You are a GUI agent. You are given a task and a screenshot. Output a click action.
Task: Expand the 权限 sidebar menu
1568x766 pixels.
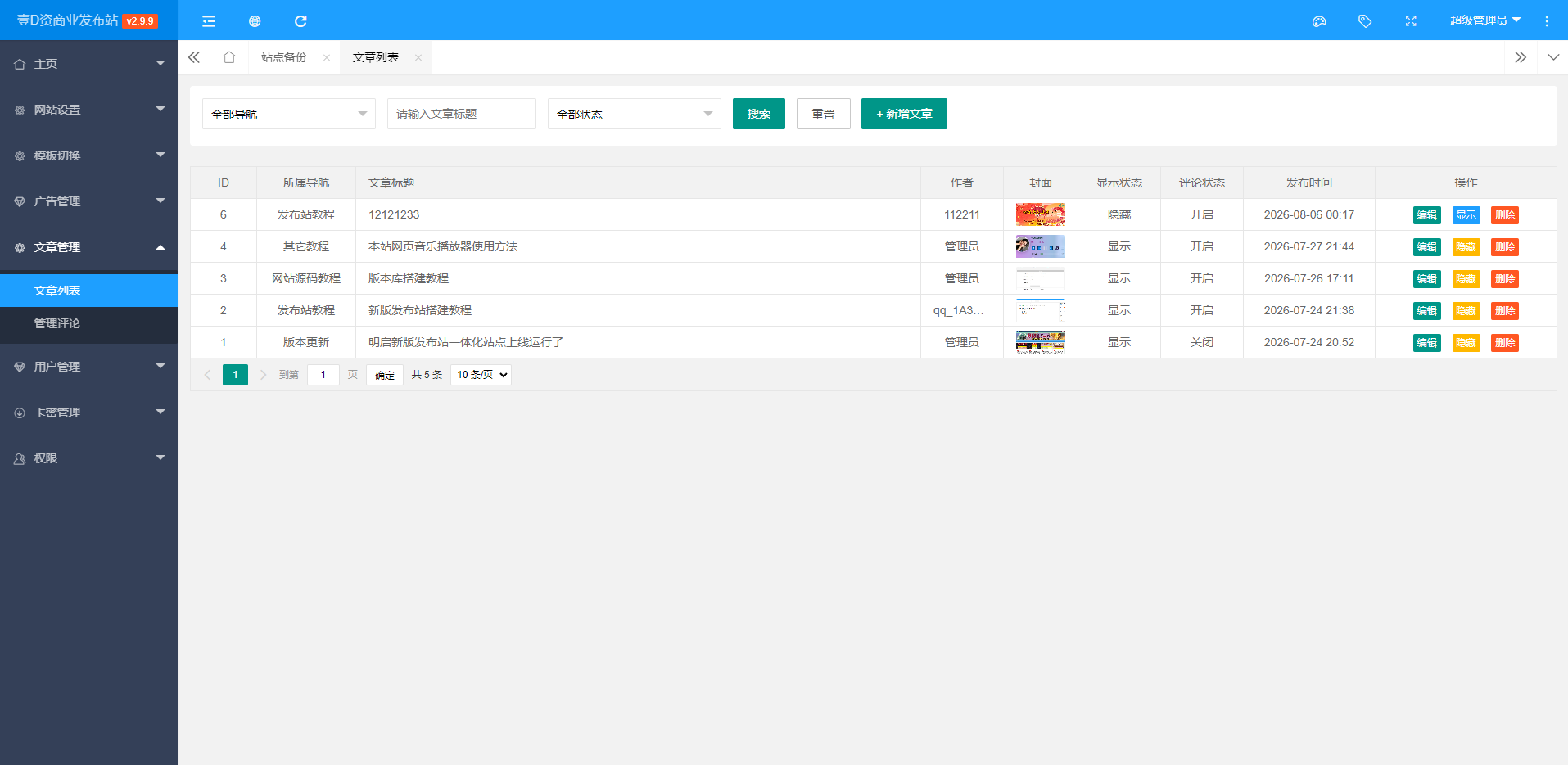pyautogui.click(x=88, y=458)
